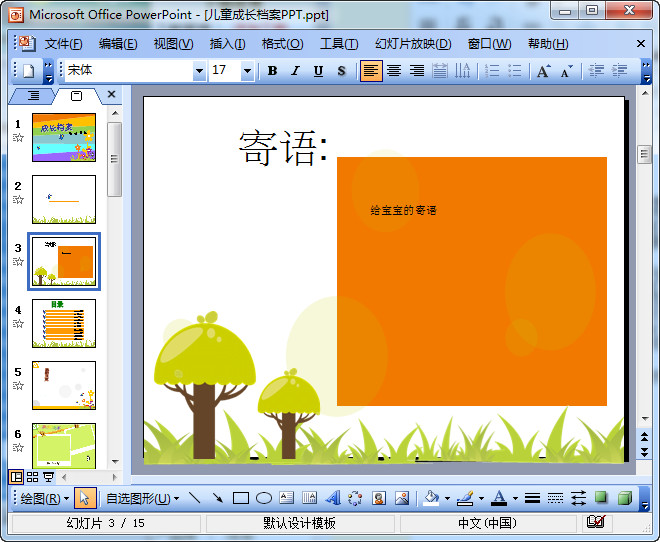This screenshot has height=542, width=660.
Task: Select slide 2 thumbnail
Action: pyautogui.click(x=64, y=199)
